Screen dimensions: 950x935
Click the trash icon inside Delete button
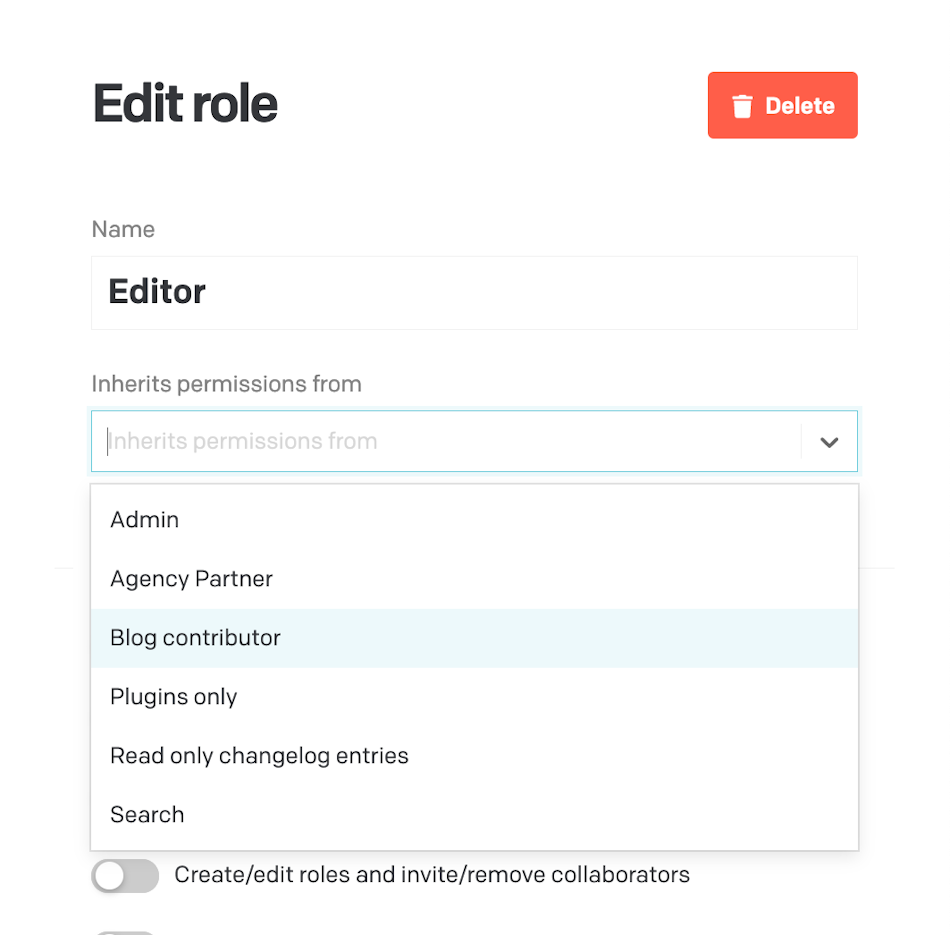(x=741, y=104)
